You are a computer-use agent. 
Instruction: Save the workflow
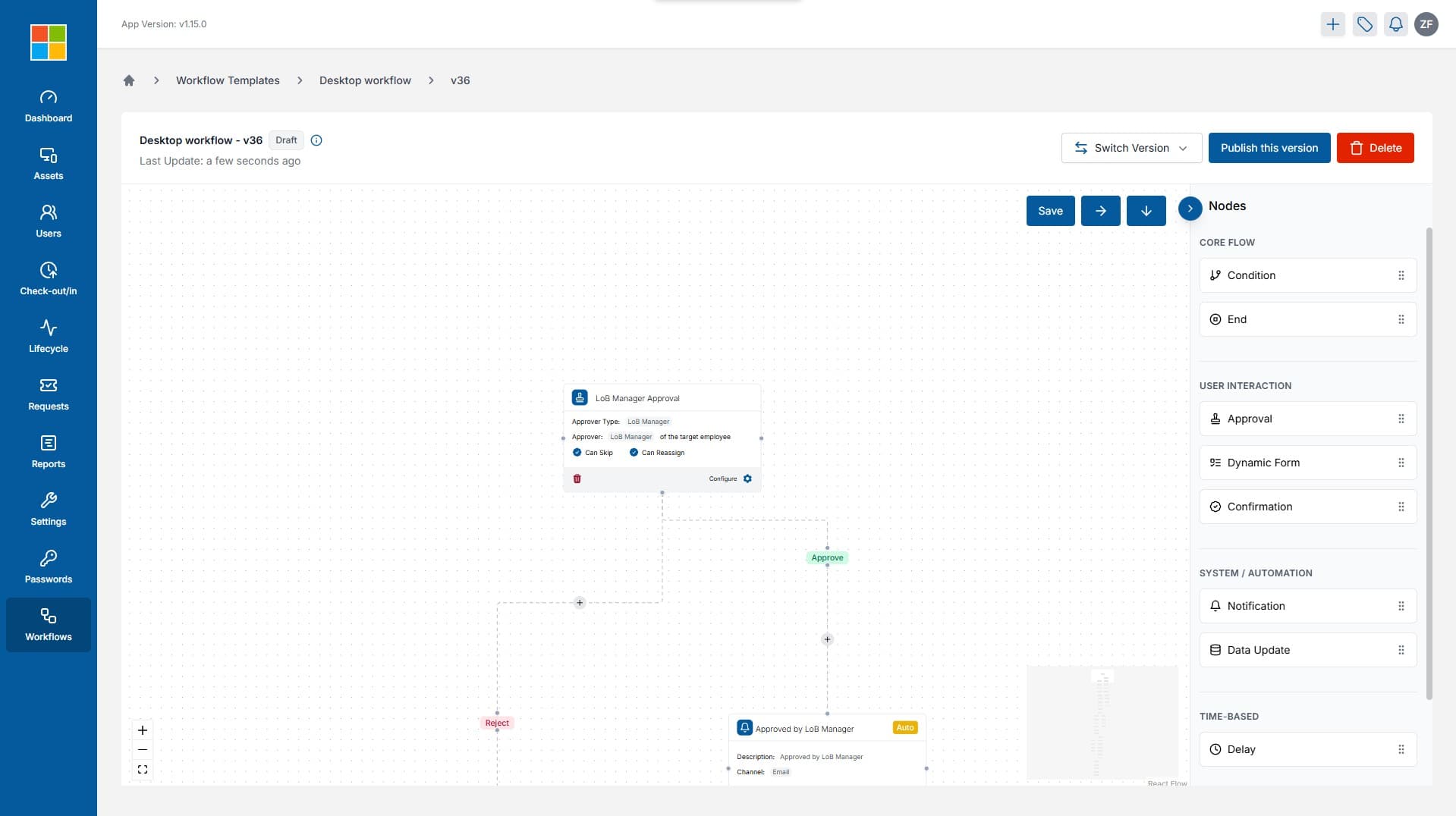pos(1051,211)
